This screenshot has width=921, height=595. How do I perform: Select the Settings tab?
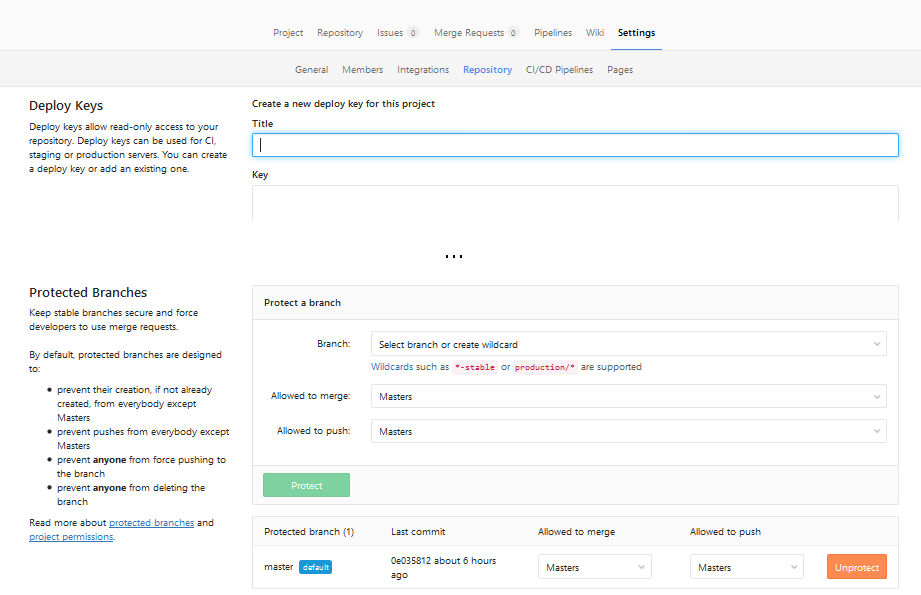[636, 33]
